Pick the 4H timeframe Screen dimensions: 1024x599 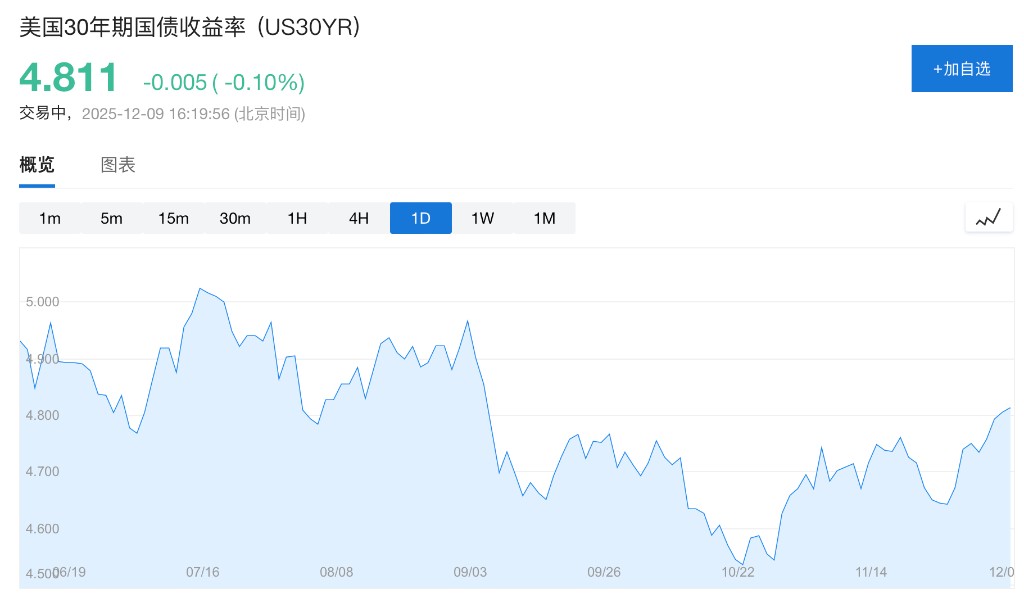pos(359,218)
